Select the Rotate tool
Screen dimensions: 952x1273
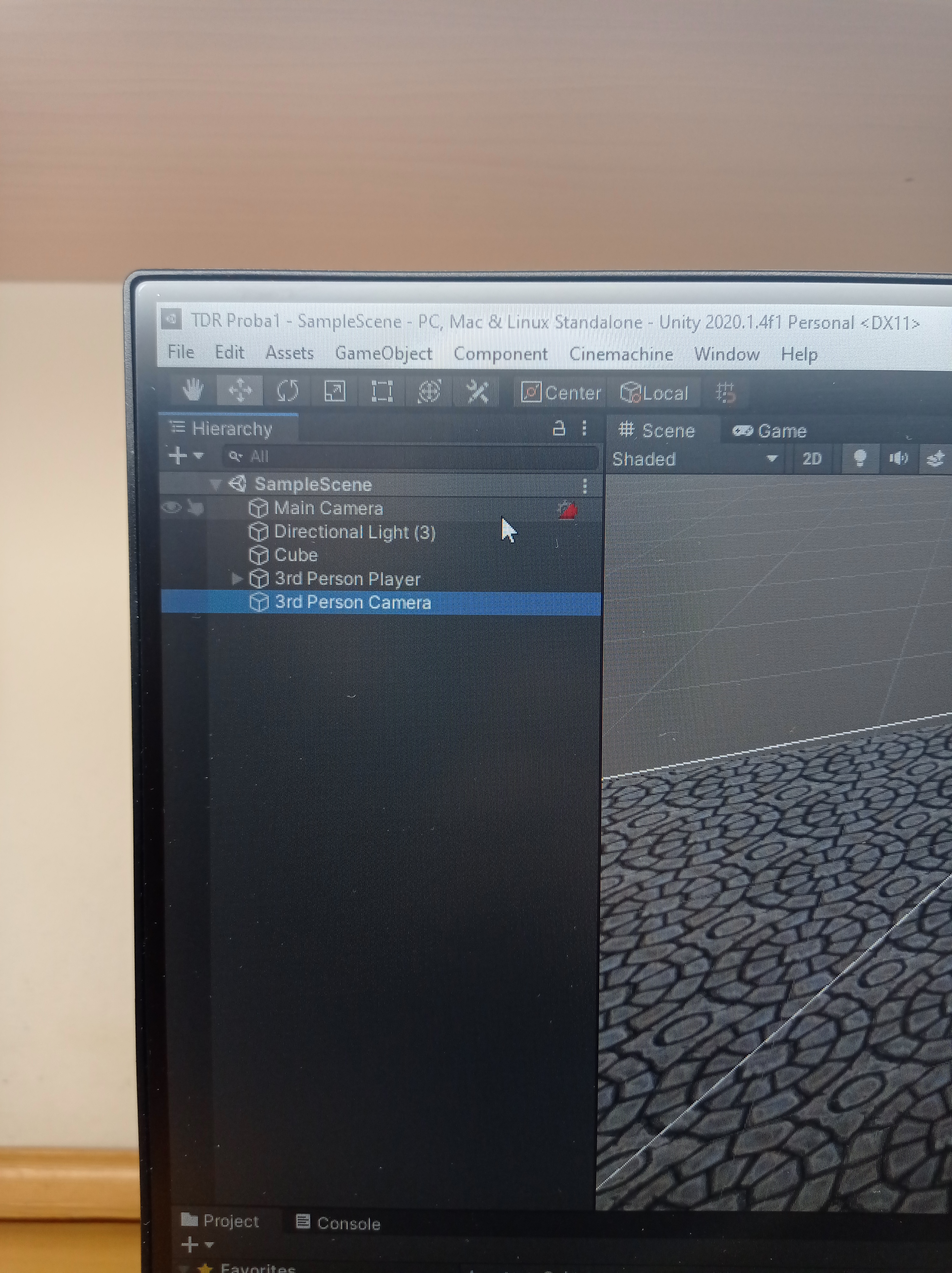[x=287, y=391]
